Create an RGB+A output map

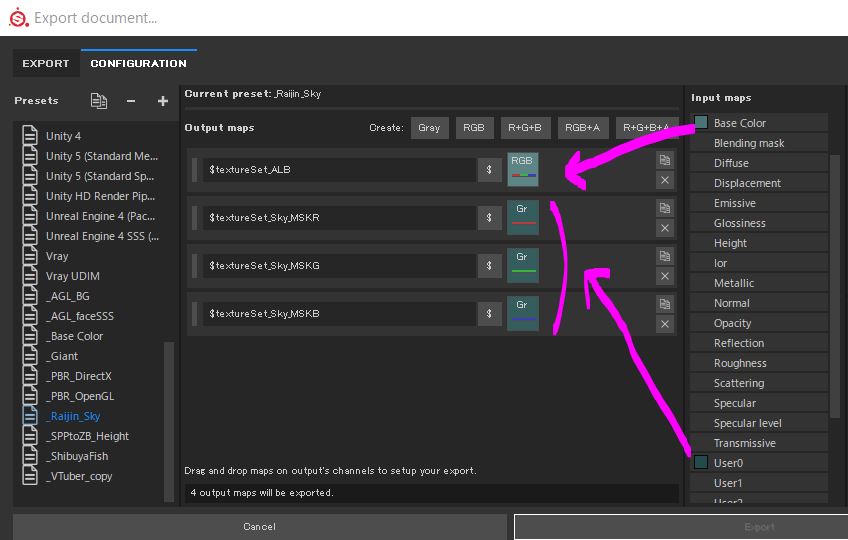click(x=582, y=128)
